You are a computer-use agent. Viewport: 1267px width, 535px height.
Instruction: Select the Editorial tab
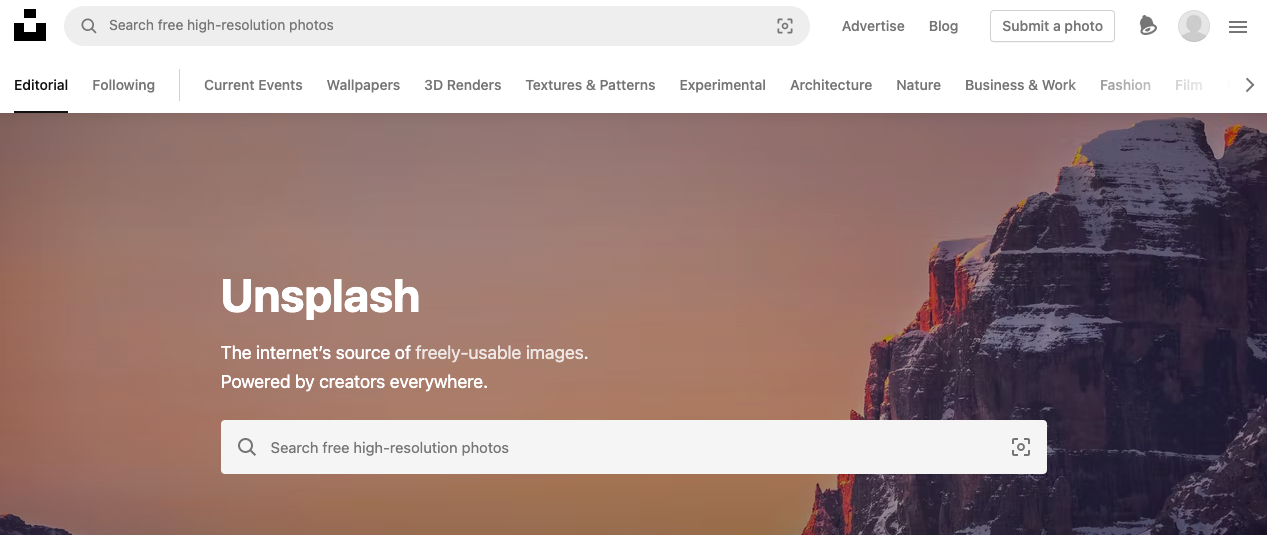(41, 85)
